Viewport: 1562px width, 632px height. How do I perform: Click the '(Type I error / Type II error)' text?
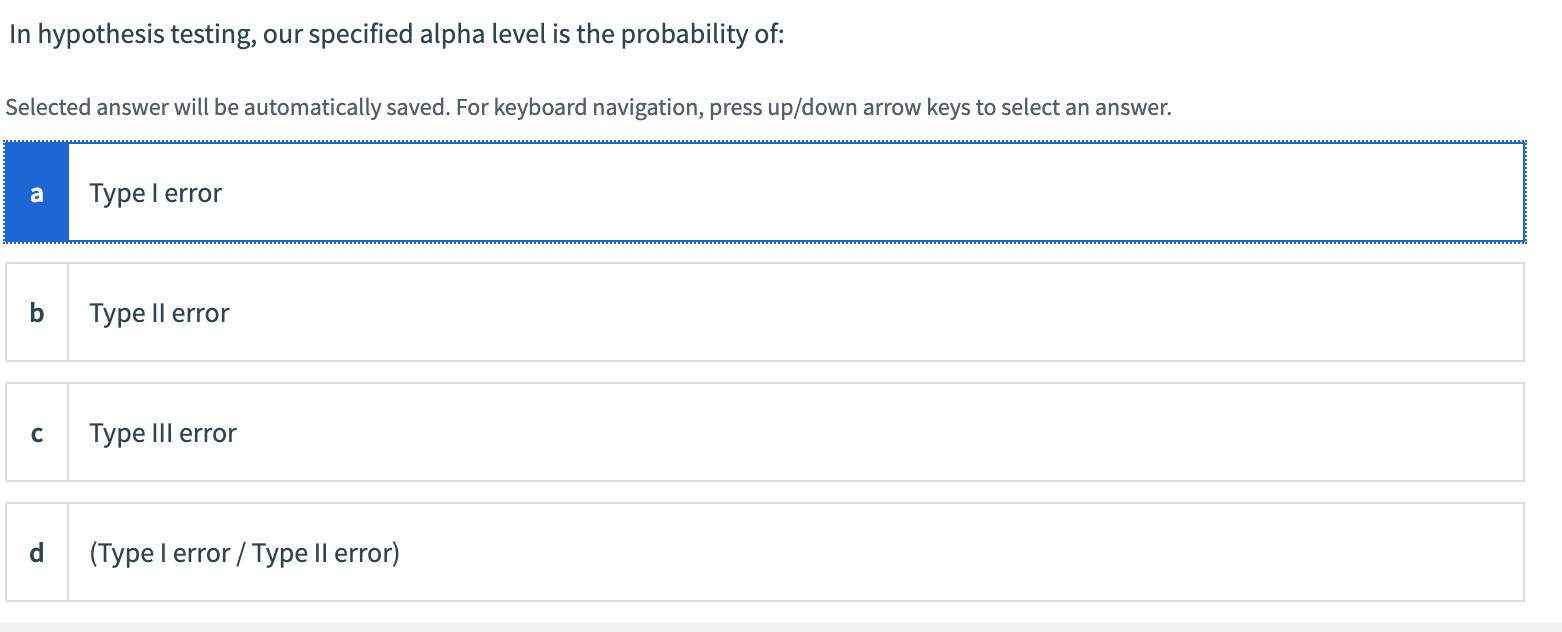pos(244,553)
